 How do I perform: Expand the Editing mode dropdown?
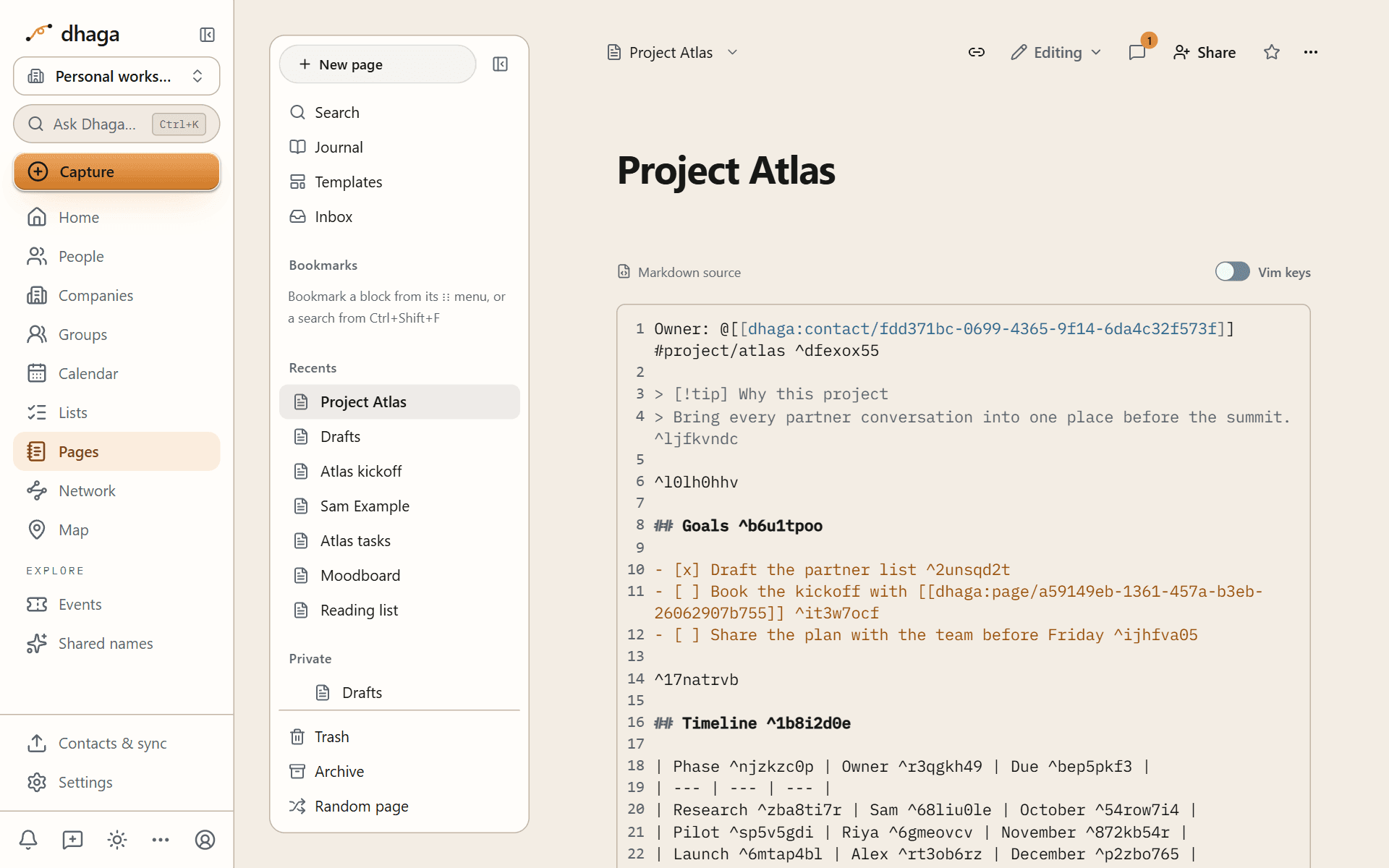pos(1056,52)
